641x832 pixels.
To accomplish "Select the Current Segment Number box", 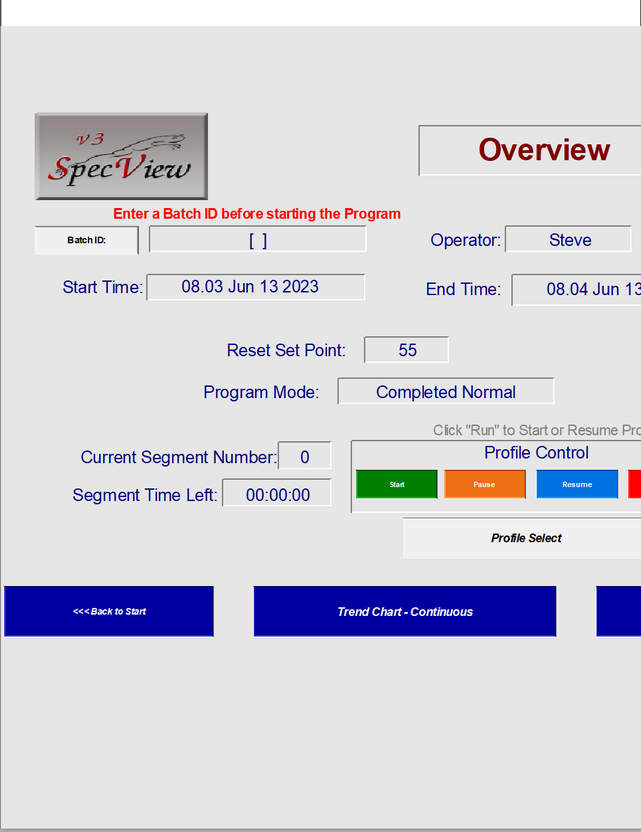I will pos(304,457).
